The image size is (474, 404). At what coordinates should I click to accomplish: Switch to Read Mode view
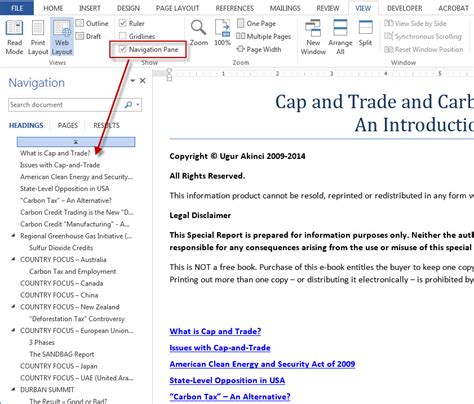click(x=14, y=37)
